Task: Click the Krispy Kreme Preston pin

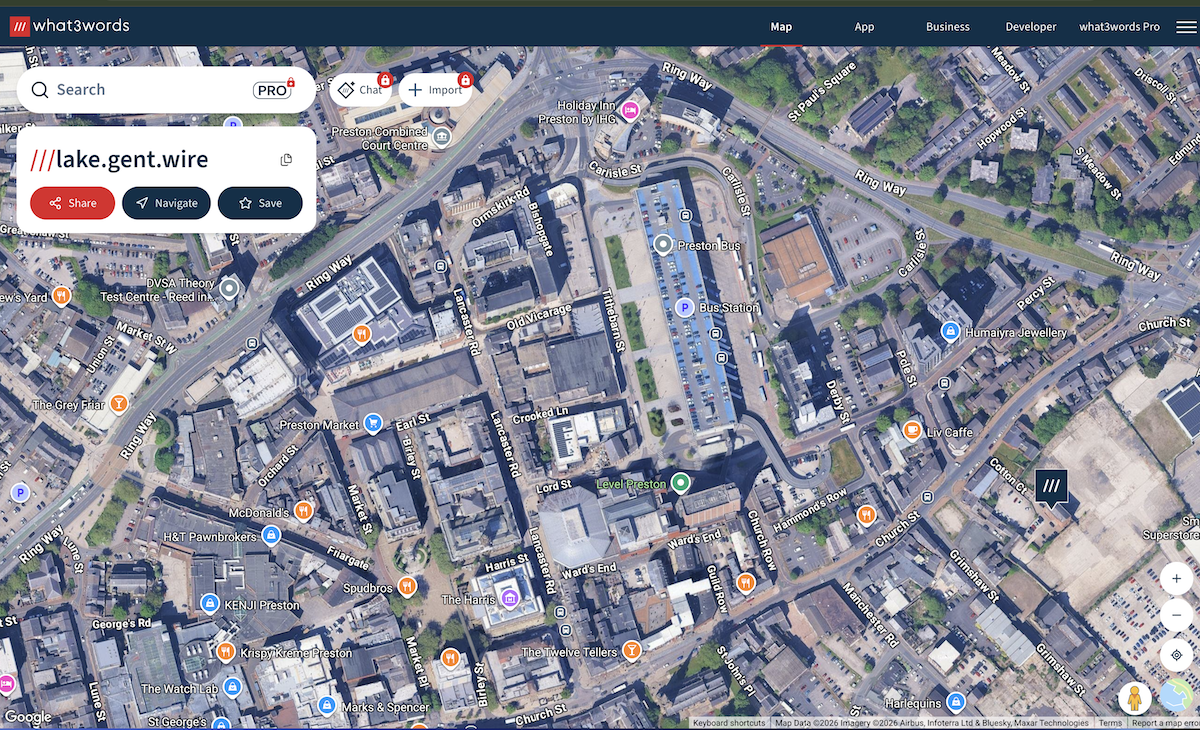Action: coord(225,652)
